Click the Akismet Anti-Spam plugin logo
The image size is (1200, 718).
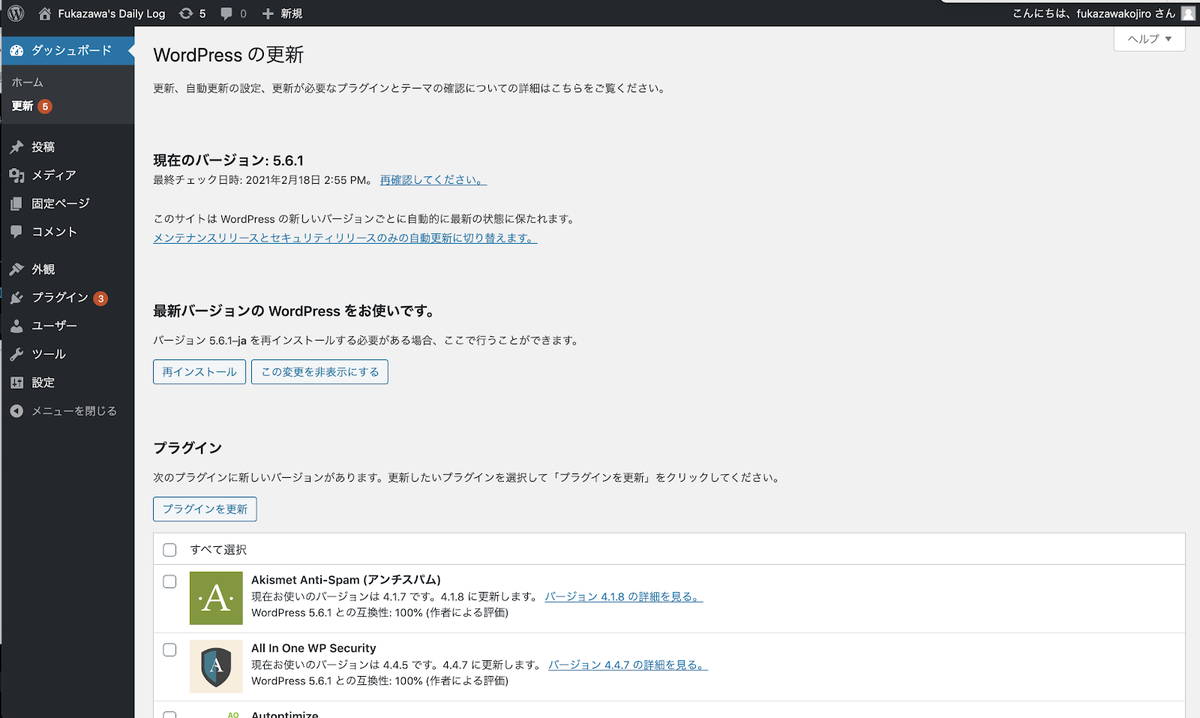click(x=216, y=598)
